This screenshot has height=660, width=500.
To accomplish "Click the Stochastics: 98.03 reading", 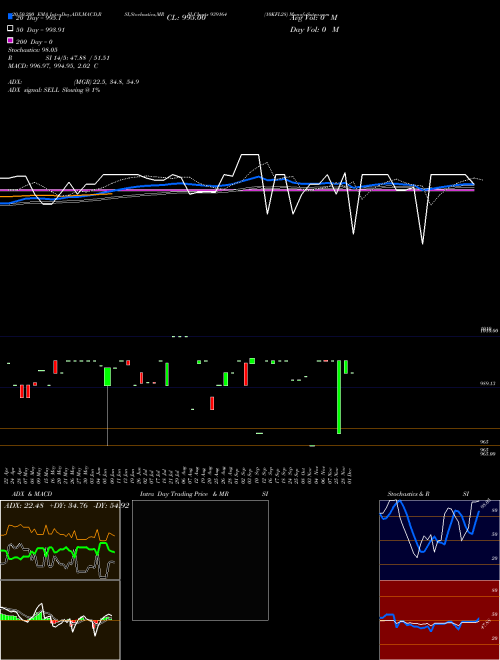I will [32, 50].
